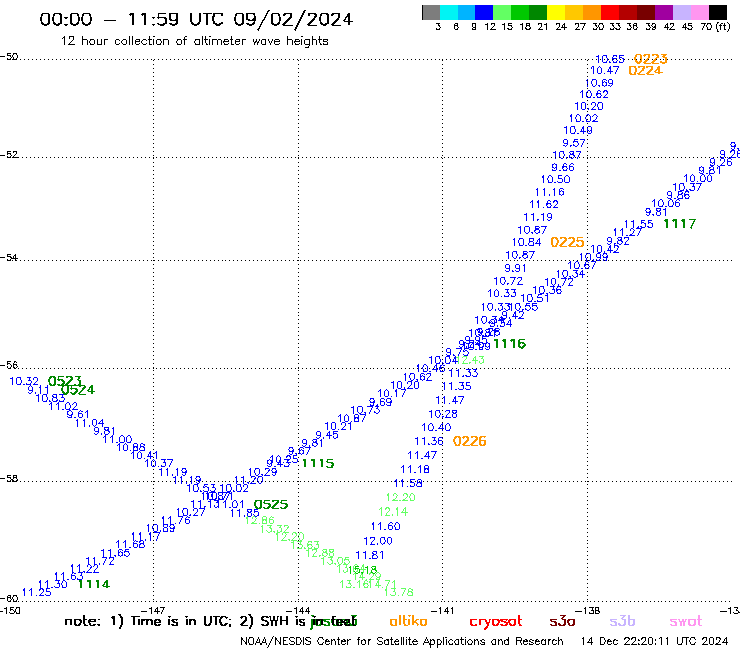Click the wave height value 10.47
This screenshot has height=650, width=740.
tap(605, 70)
